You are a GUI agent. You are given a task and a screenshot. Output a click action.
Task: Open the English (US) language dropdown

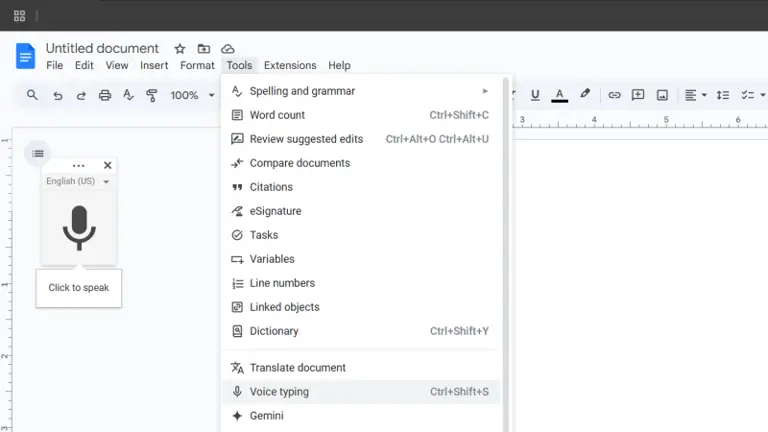77,181
